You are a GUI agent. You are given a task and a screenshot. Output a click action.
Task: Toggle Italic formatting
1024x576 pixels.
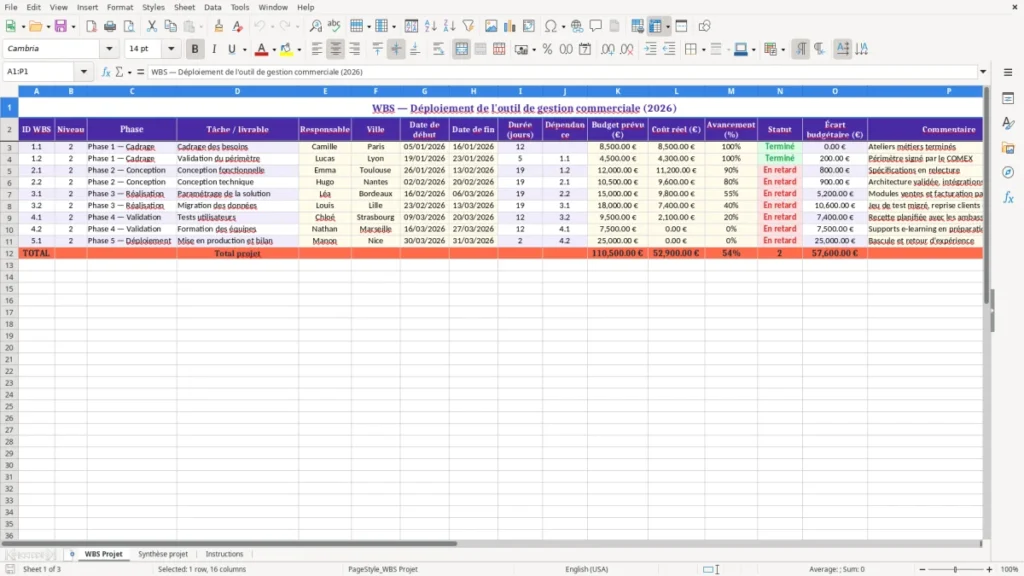214,49
